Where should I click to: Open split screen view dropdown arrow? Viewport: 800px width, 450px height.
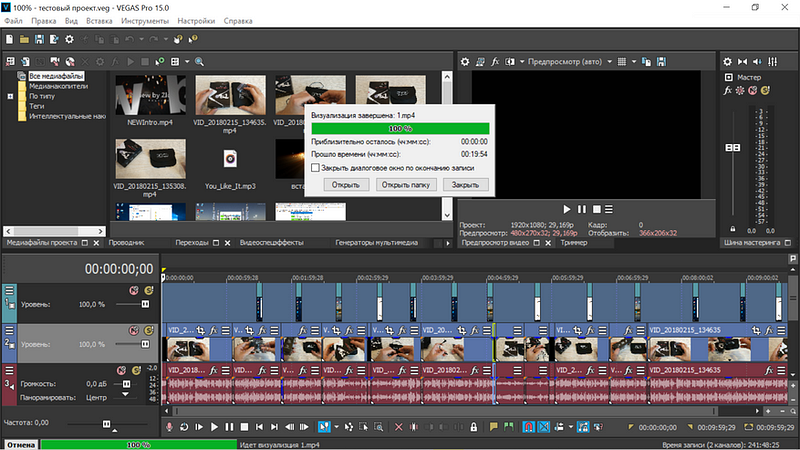pos(522,62)
